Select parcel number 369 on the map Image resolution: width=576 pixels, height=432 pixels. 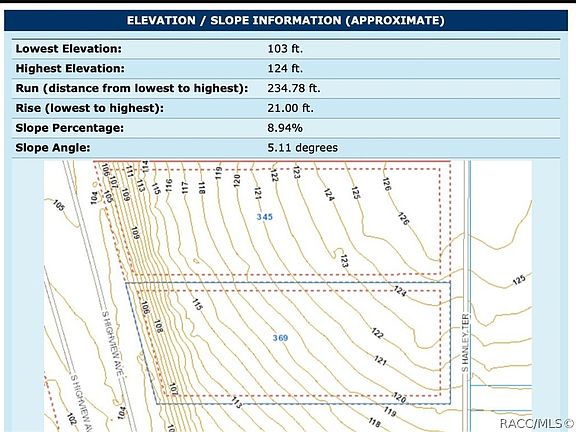tap(280, 338)
